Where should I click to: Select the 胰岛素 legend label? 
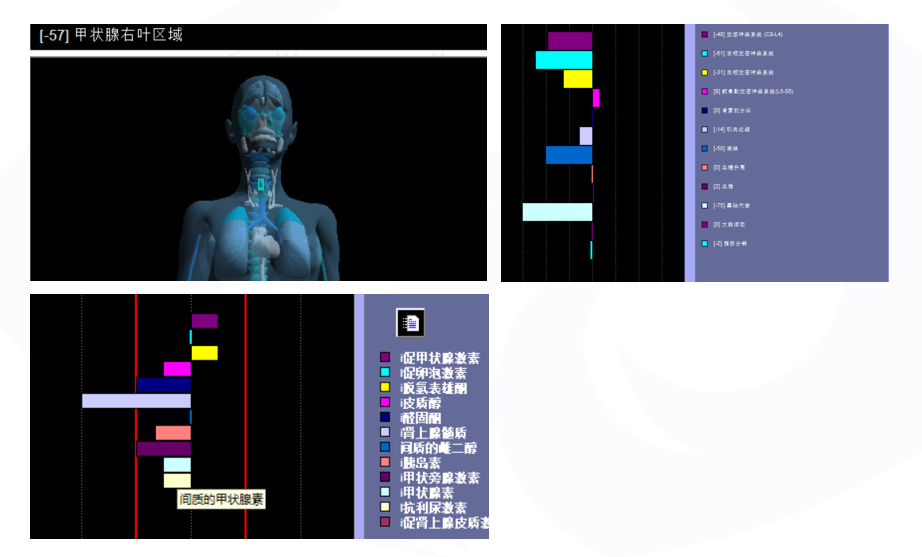(421, 462)
